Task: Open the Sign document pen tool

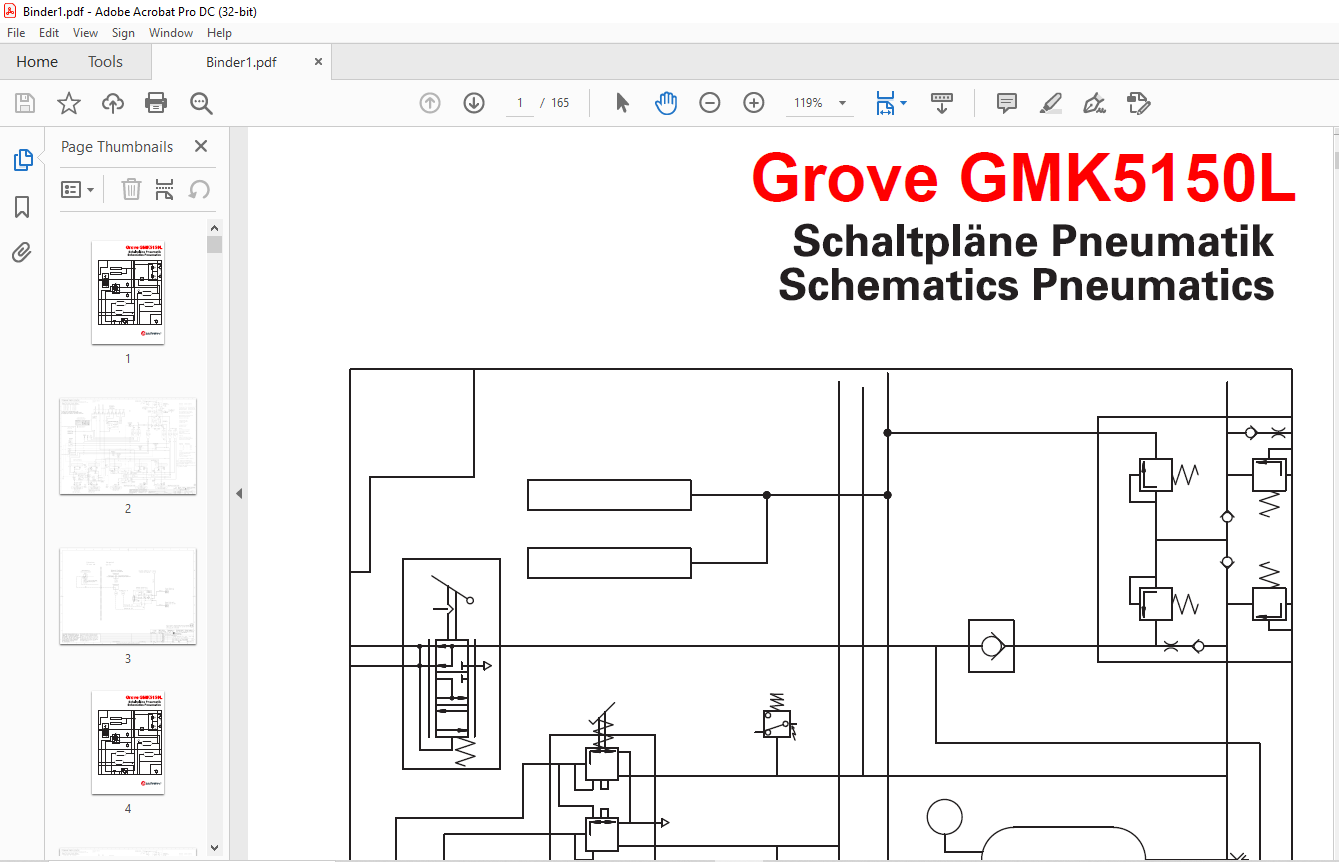Action: click(1094, 103)
